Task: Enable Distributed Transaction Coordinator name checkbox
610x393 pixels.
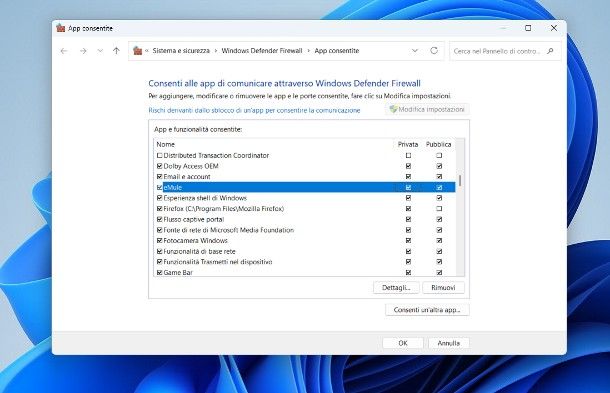Action: click(160, 155)
